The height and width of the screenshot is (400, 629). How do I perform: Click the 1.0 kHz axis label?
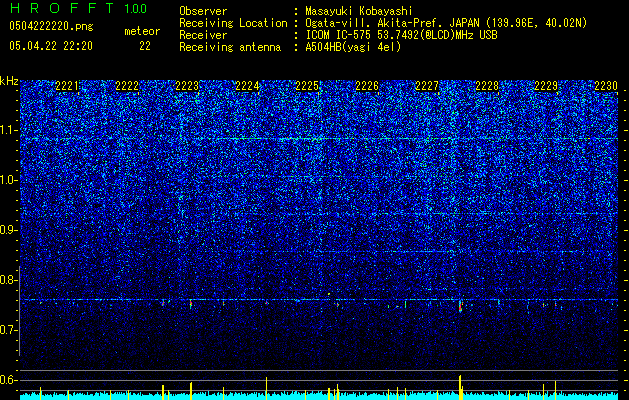(9, 180)
